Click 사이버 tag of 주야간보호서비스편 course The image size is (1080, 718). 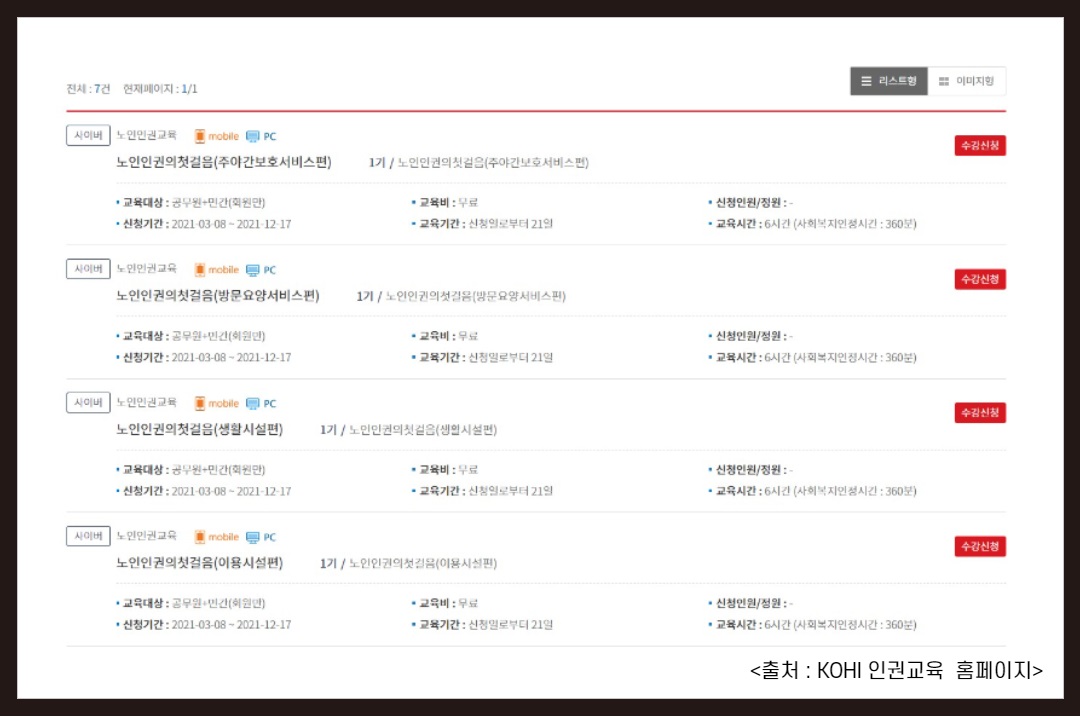(88, 135)
